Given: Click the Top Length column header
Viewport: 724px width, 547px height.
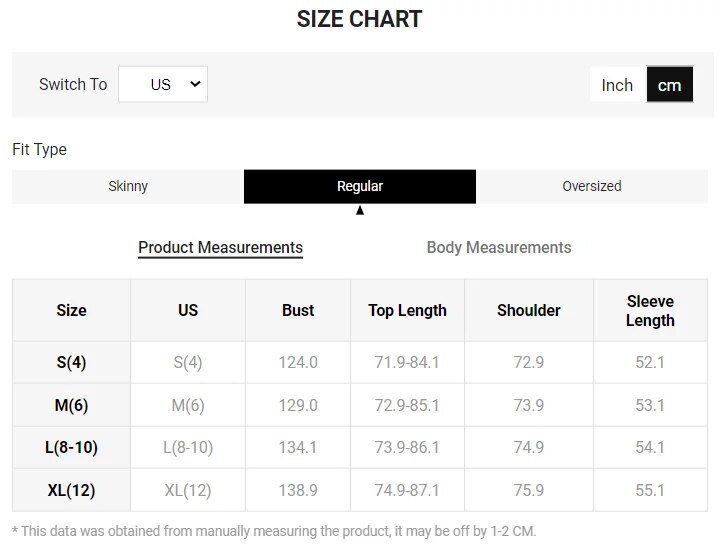Looking at the screenshot, I should 407,310.
